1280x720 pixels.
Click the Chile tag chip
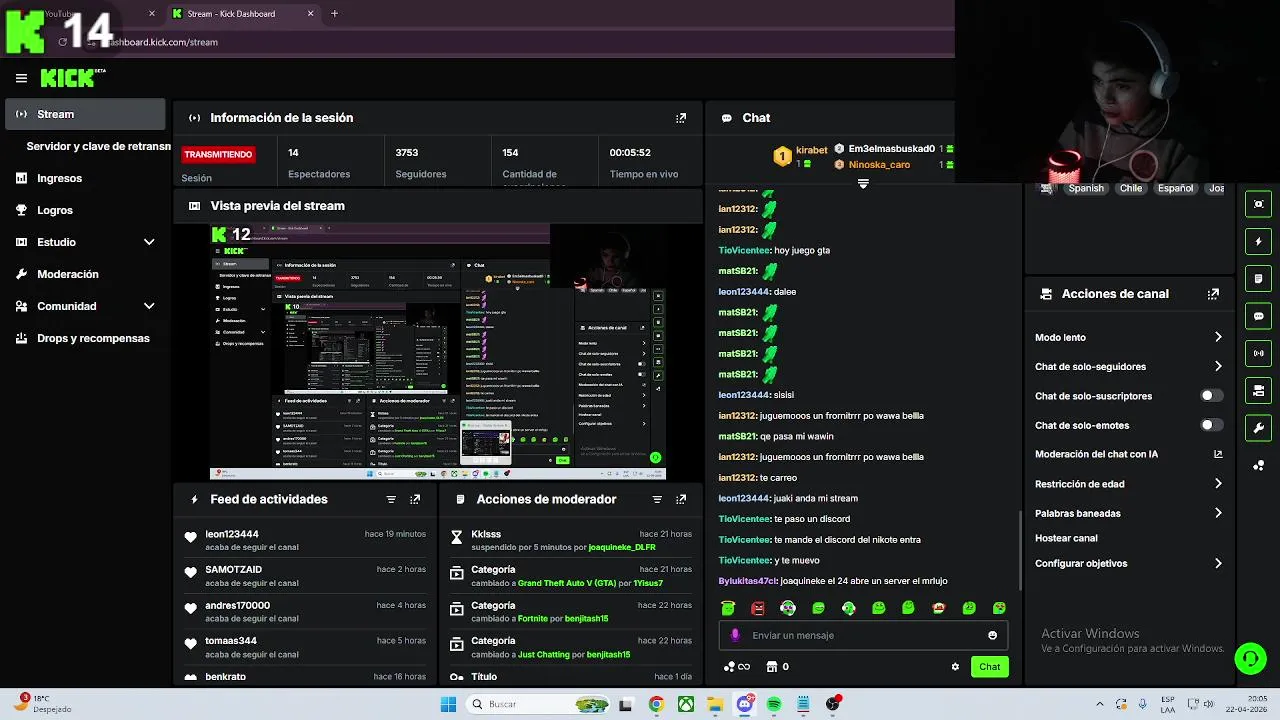tap(1131, 188)
